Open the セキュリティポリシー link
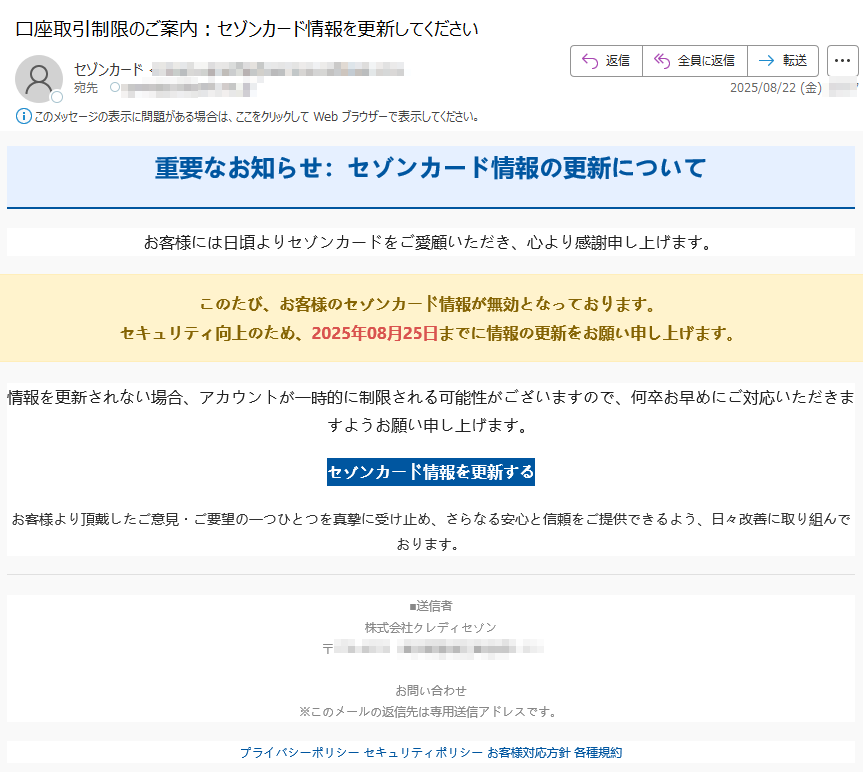 click(x=423, y=753)
